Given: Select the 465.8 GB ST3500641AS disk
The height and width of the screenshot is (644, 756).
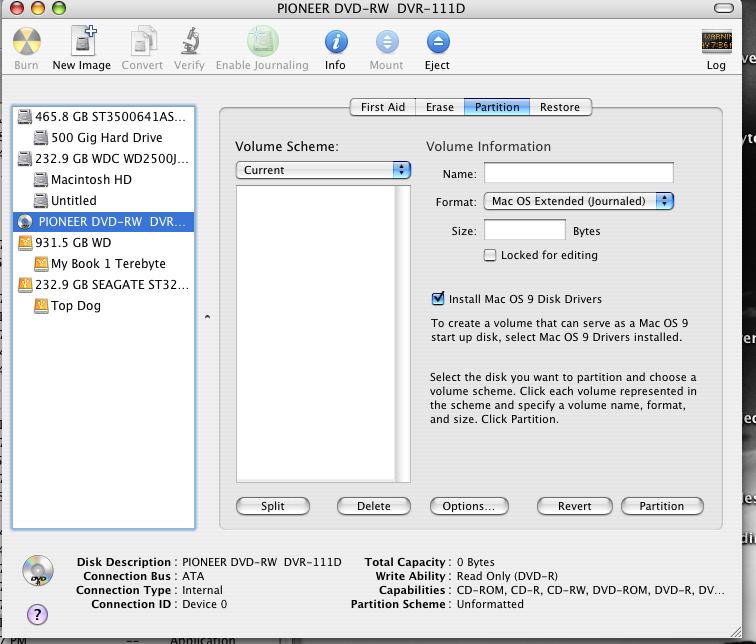Looking at the screenshot, I should point(104,117).
